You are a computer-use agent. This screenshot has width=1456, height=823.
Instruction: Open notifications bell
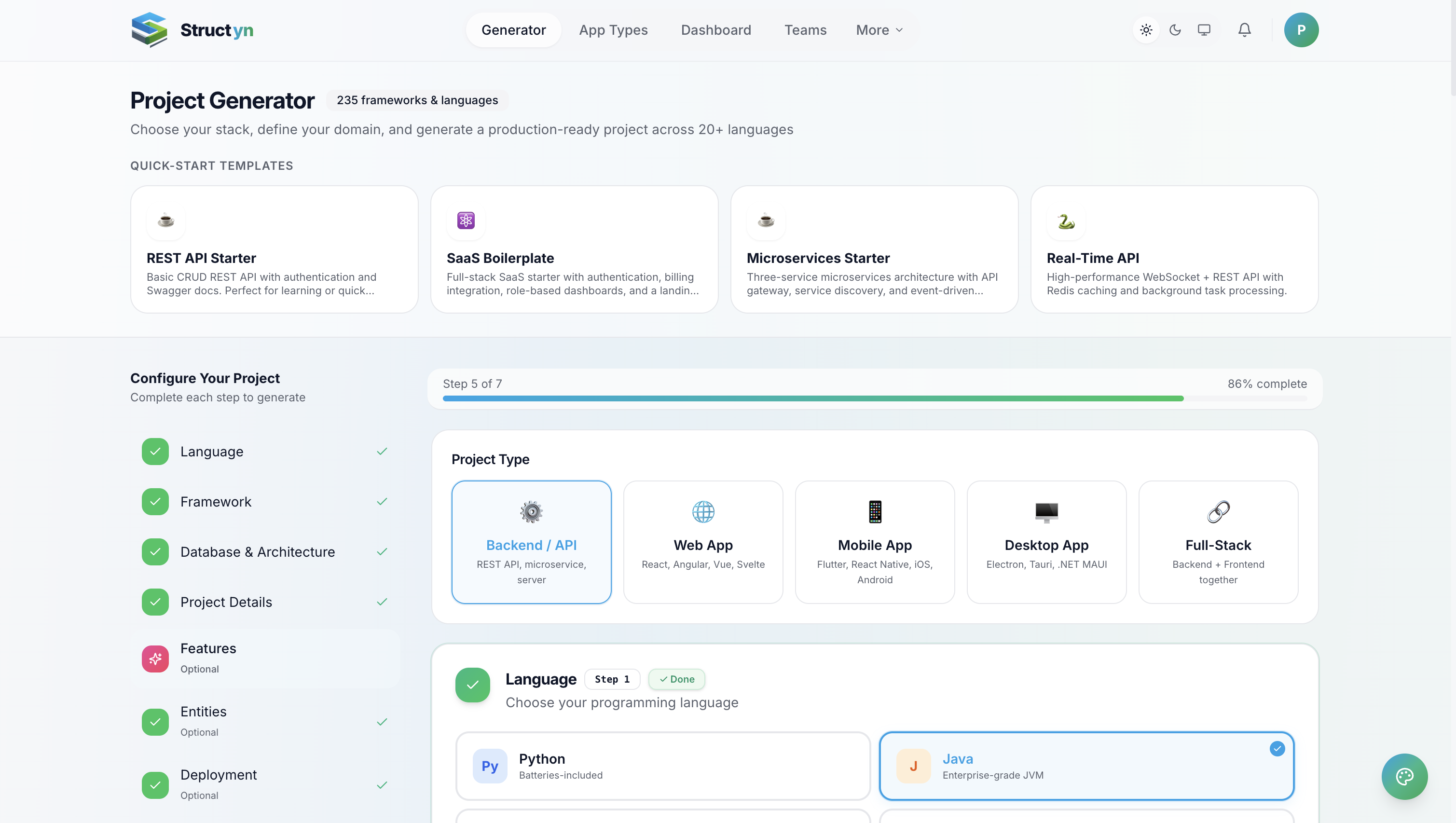tap(1244, 30)
